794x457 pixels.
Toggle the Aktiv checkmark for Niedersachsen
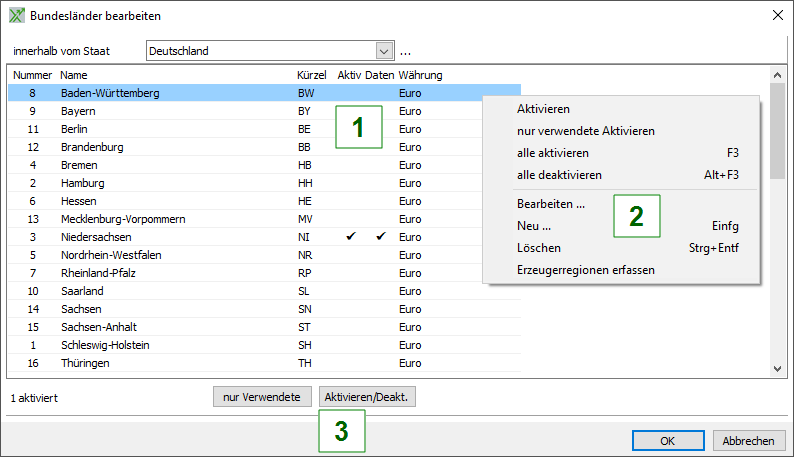pos(350,237)
